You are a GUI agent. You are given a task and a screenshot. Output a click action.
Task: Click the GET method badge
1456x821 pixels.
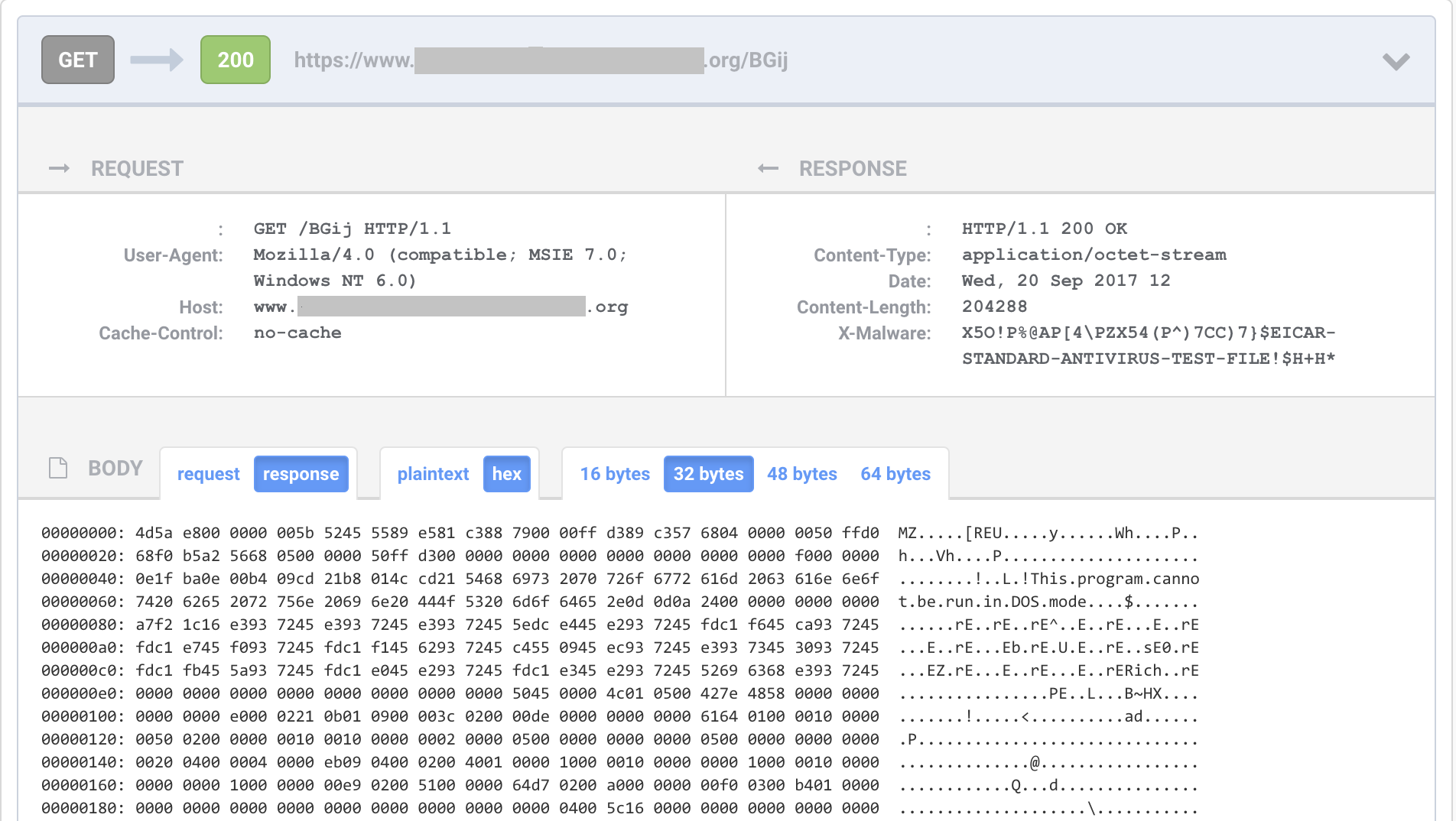[77, 59]
